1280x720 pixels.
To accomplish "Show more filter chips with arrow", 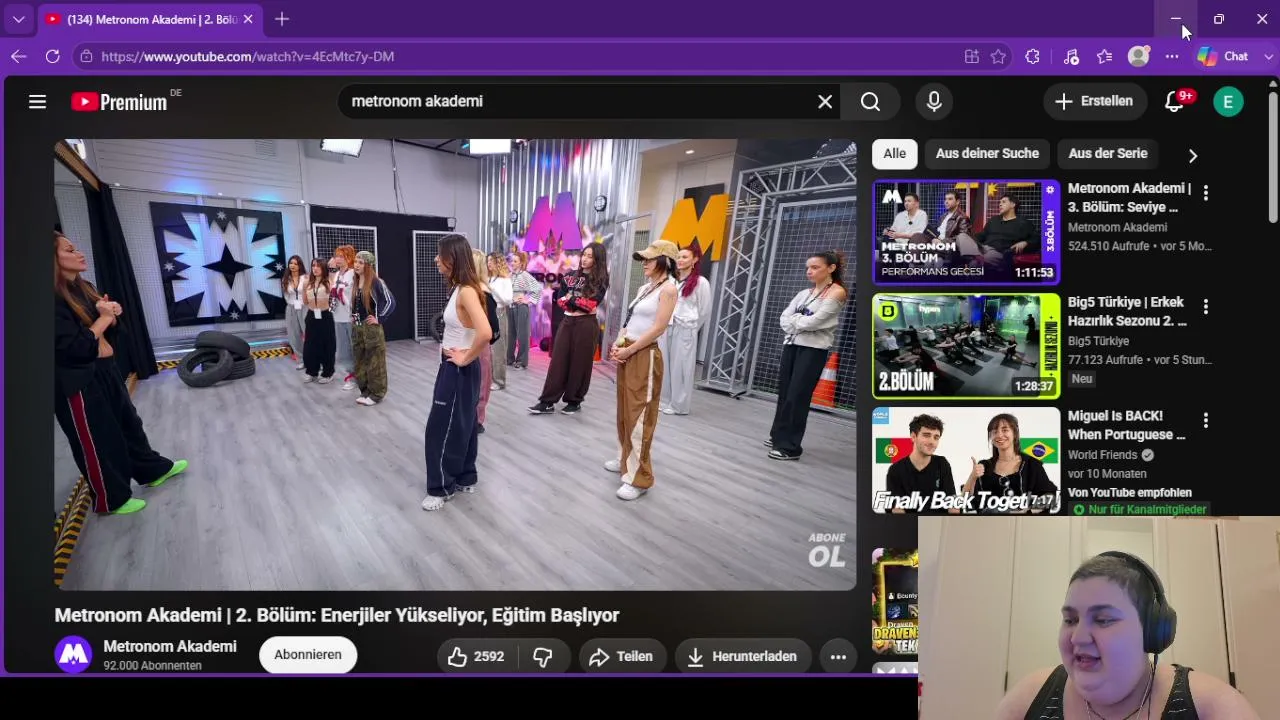I will pos(1192,155).
